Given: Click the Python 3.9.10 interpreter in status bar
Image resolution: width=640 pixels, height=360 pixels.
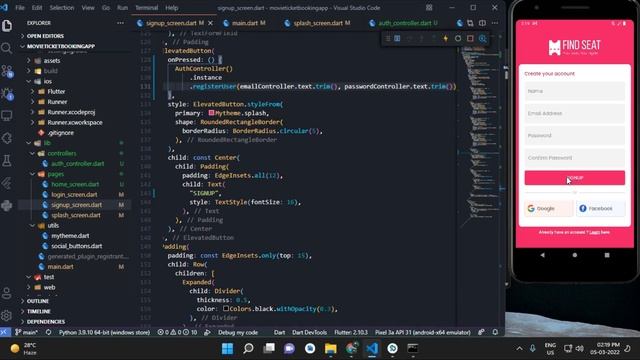Looking at the screenshot, I should [x=104, y=332].
